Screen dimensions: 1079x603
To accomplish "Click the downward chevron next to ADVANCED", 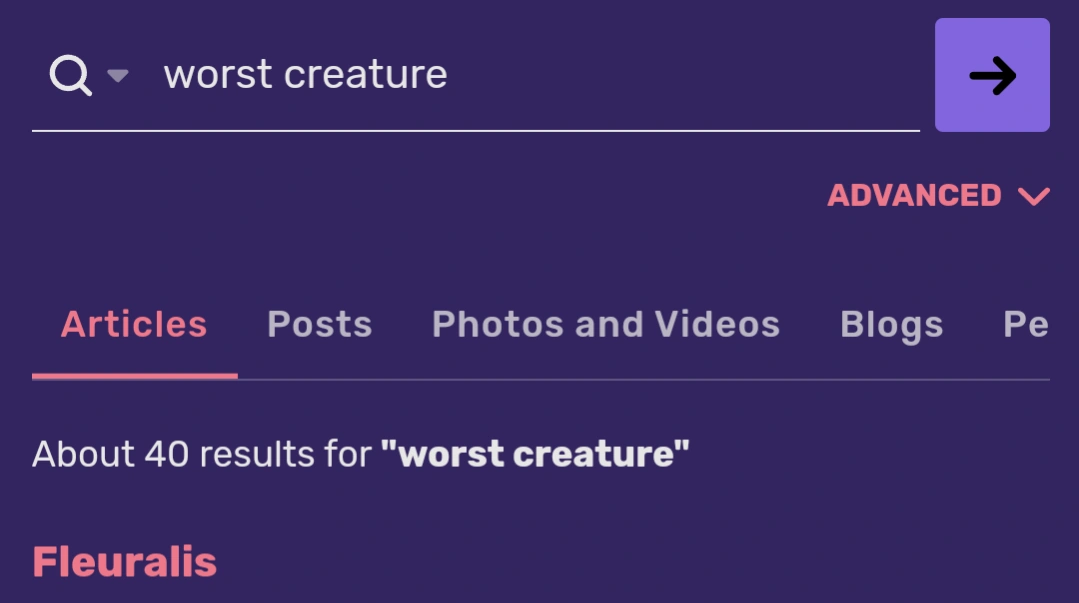I will [1032, 196].
